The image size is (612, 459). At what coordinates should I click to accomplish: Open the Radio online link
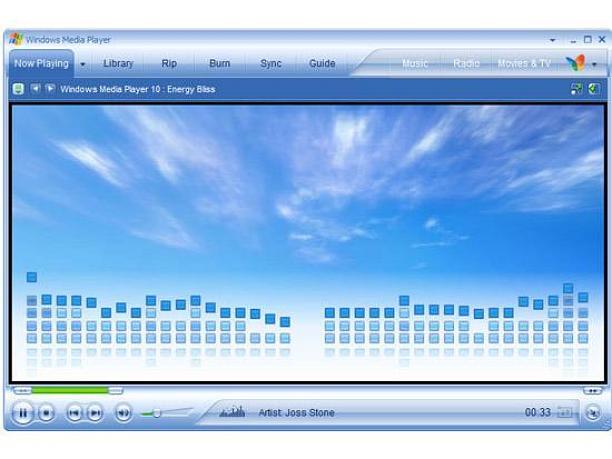pos(466,63)
